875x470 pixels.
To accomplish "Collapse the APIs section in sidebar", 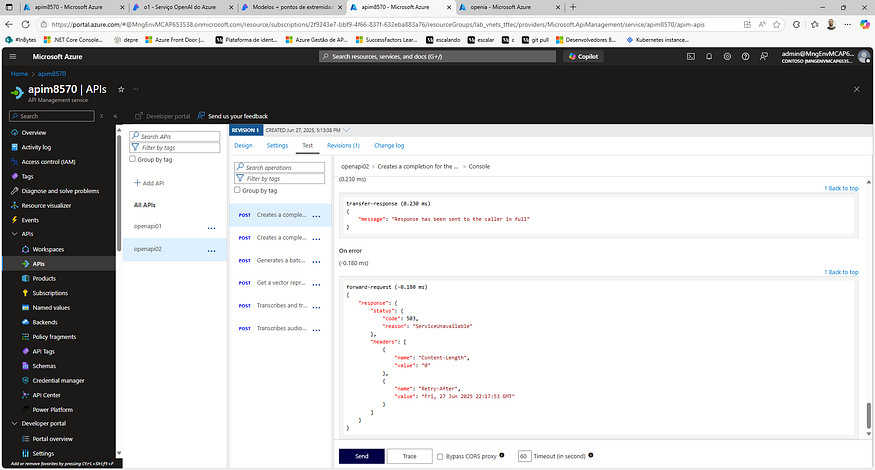I will [x=15, y=234].
